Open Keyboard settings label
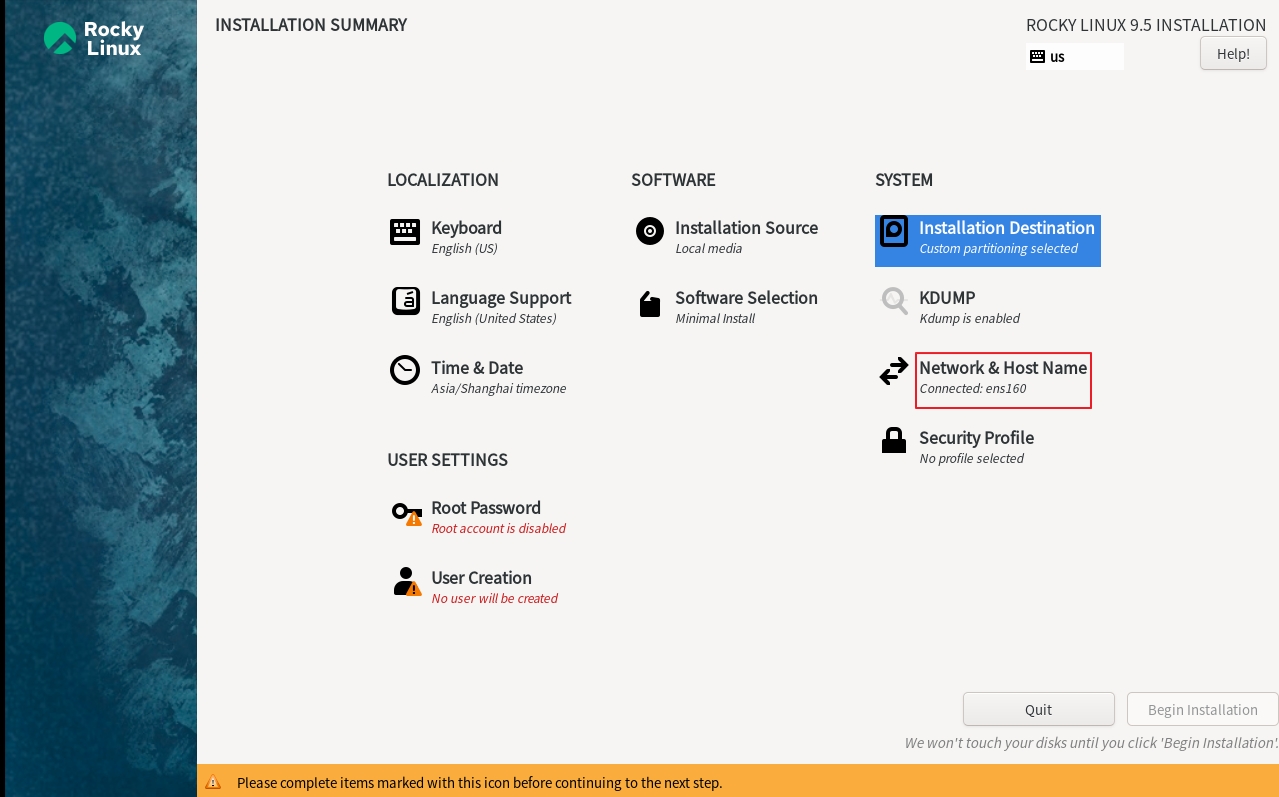The width and height of the screenshot is (1279, 797). [x=466, y=228]
